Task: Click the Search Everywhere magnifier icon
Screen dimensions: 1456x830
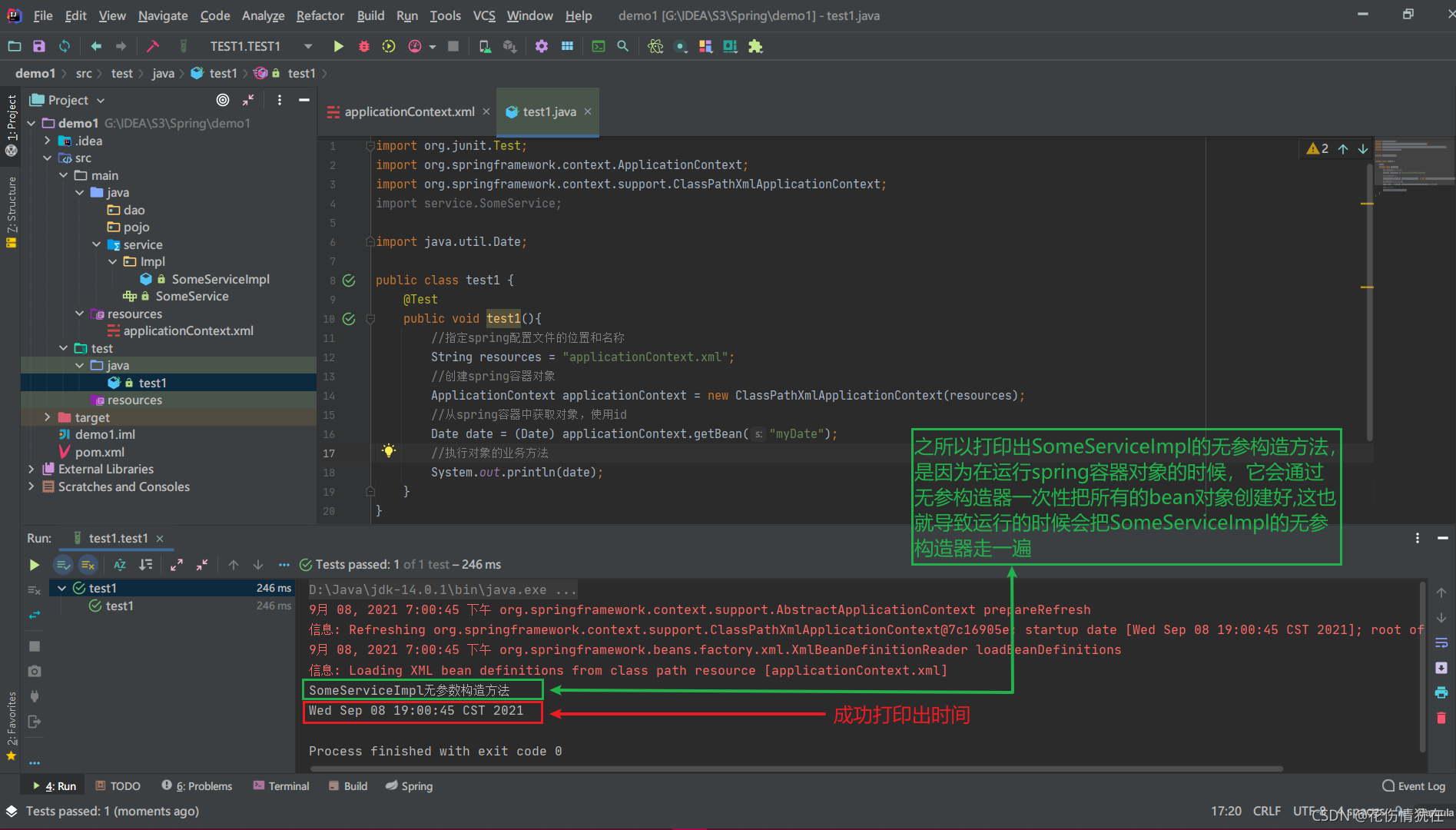Action: tap(623, 46)
